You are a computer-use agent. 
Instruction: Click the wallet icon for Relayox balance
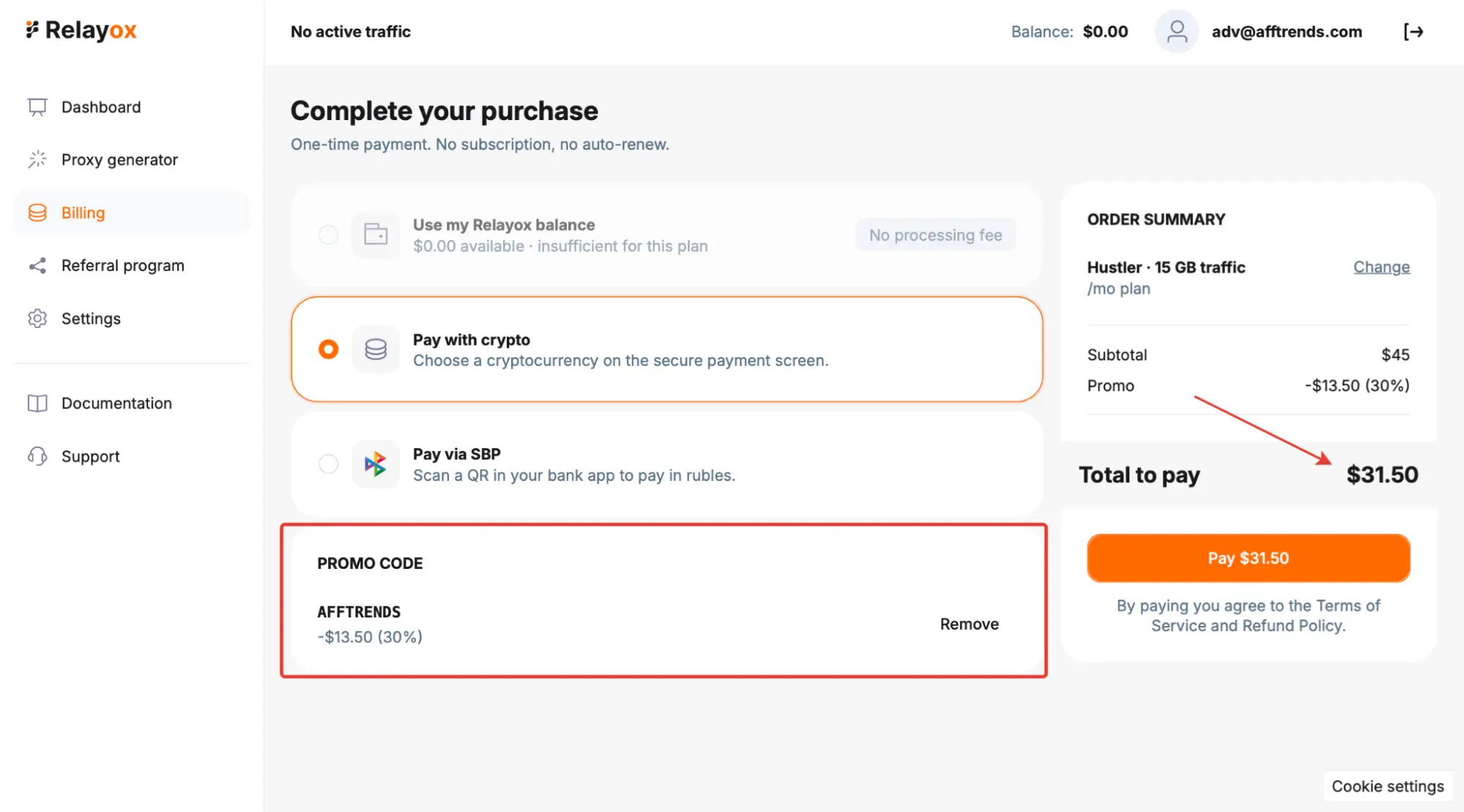pos(376,234)
